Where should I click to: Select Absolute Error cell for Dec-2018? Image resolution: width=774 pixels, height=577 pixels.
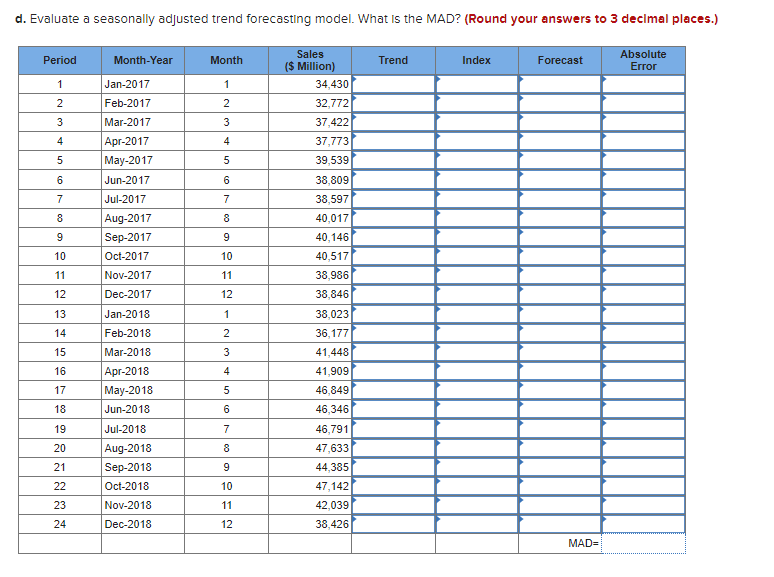coord(644,524)
